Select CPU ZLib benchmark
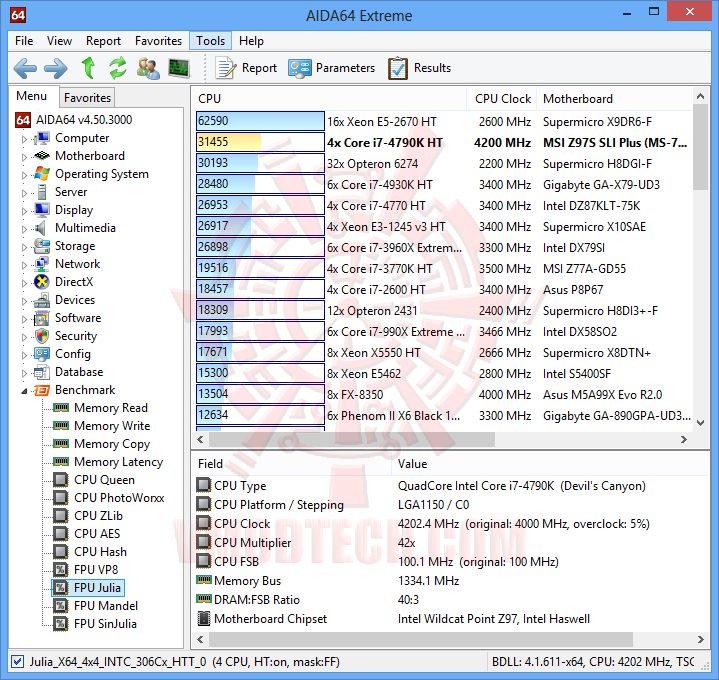This screenshot has width=719, height=680. pos(98,516)
